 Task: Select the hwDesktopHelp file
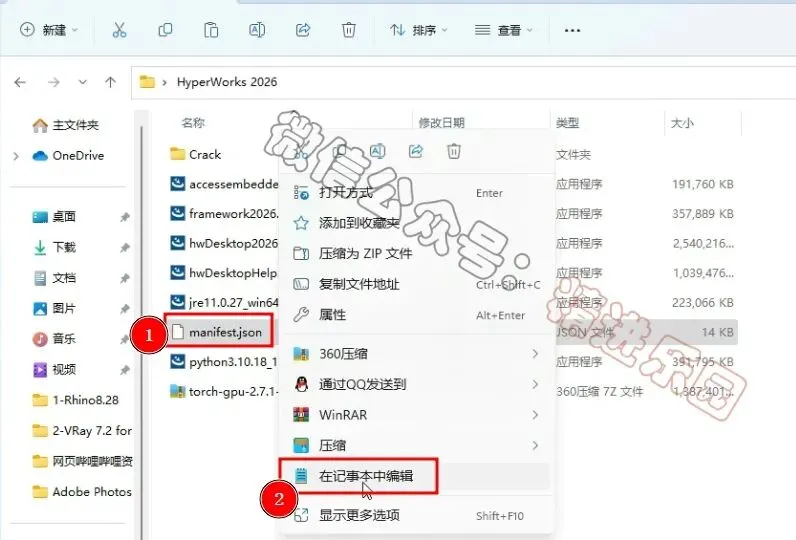click(x=224, y=273)
